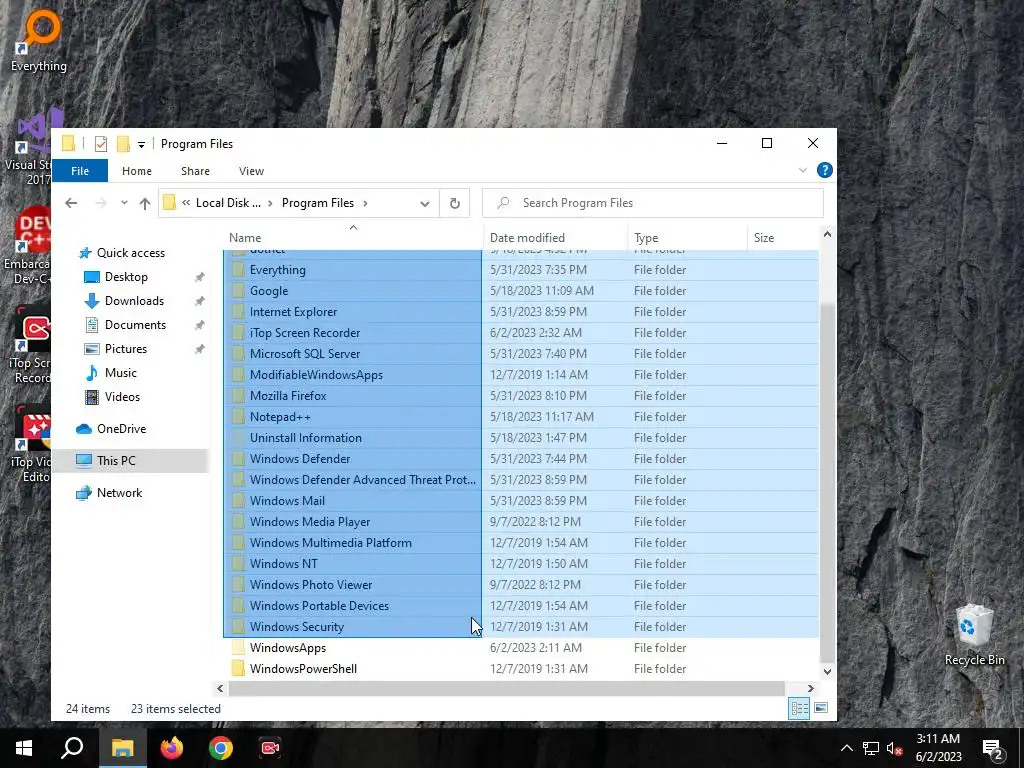Click Local Disk in the address breadcrumb
The height and width of the screenshot is (768, 1024).
tap(228, 203)
